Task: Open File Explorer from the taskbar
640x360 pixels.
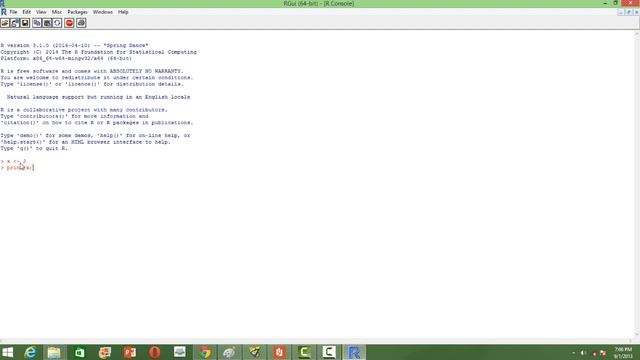Action: point(54,352)
